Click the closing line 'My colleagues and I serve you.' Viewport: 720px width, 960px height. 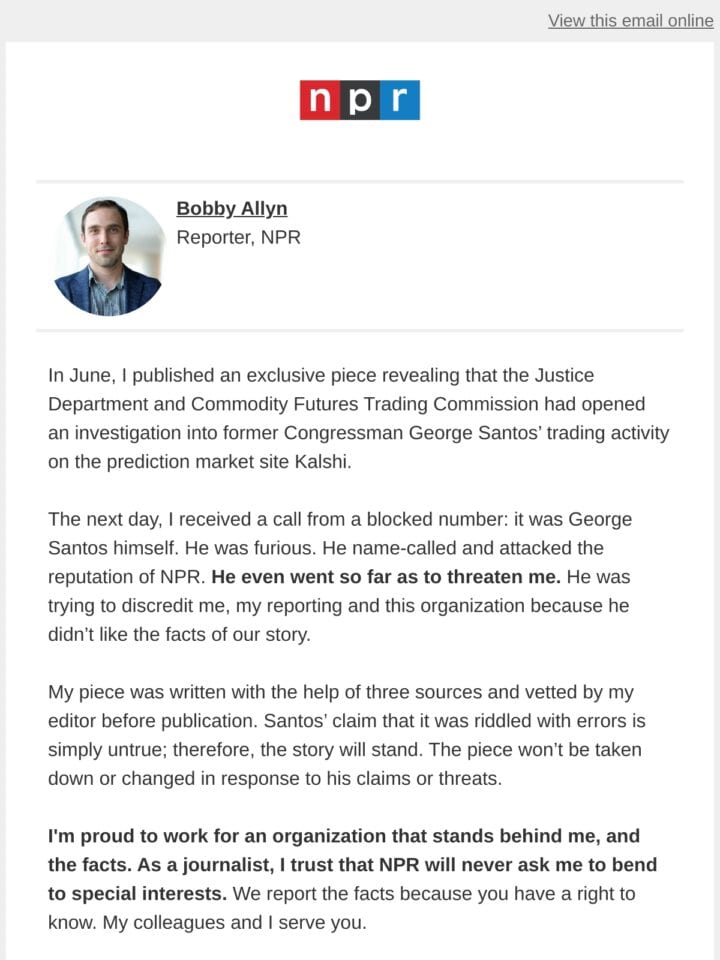[234, 922]
